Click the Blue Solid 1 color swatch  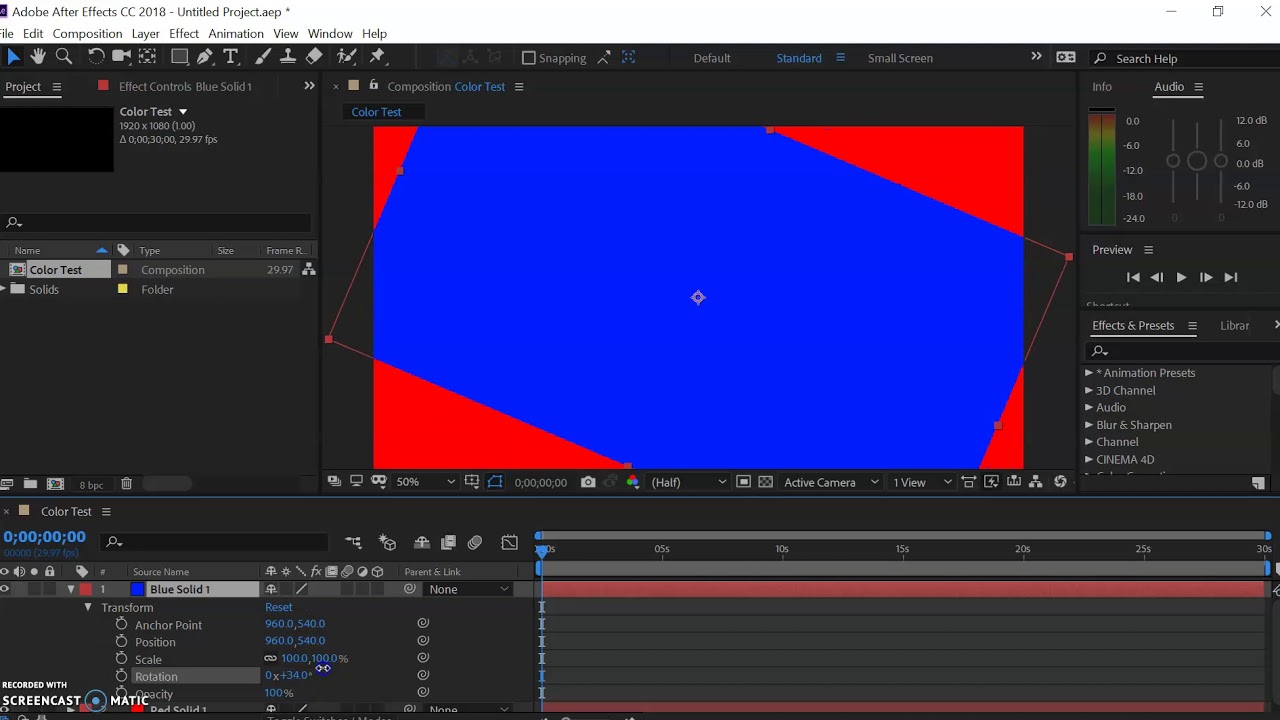click(x=138, y=589)
